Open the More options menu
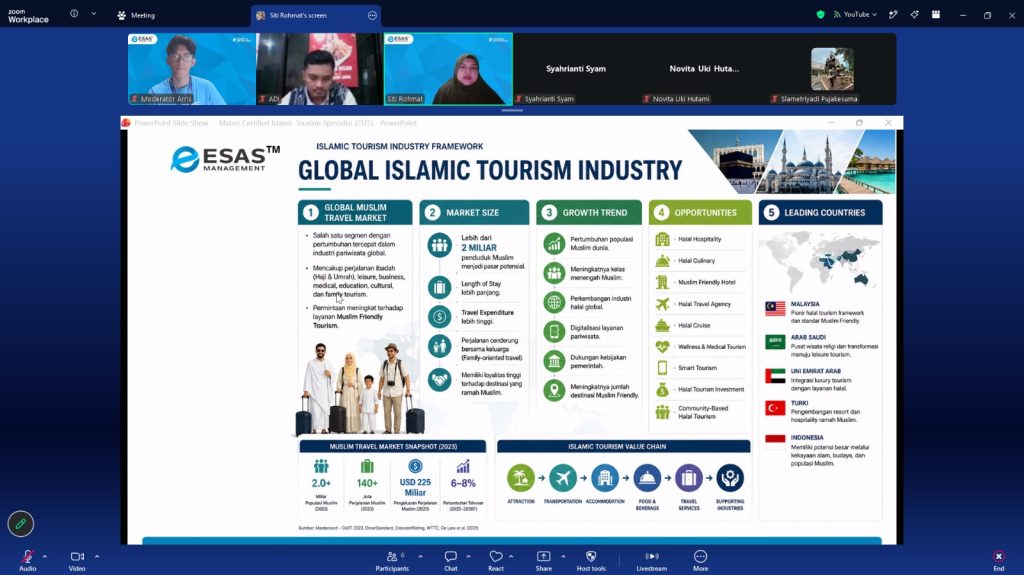Image resolution: width=1024 pixels, height=575 pixels. coord(700,560)
